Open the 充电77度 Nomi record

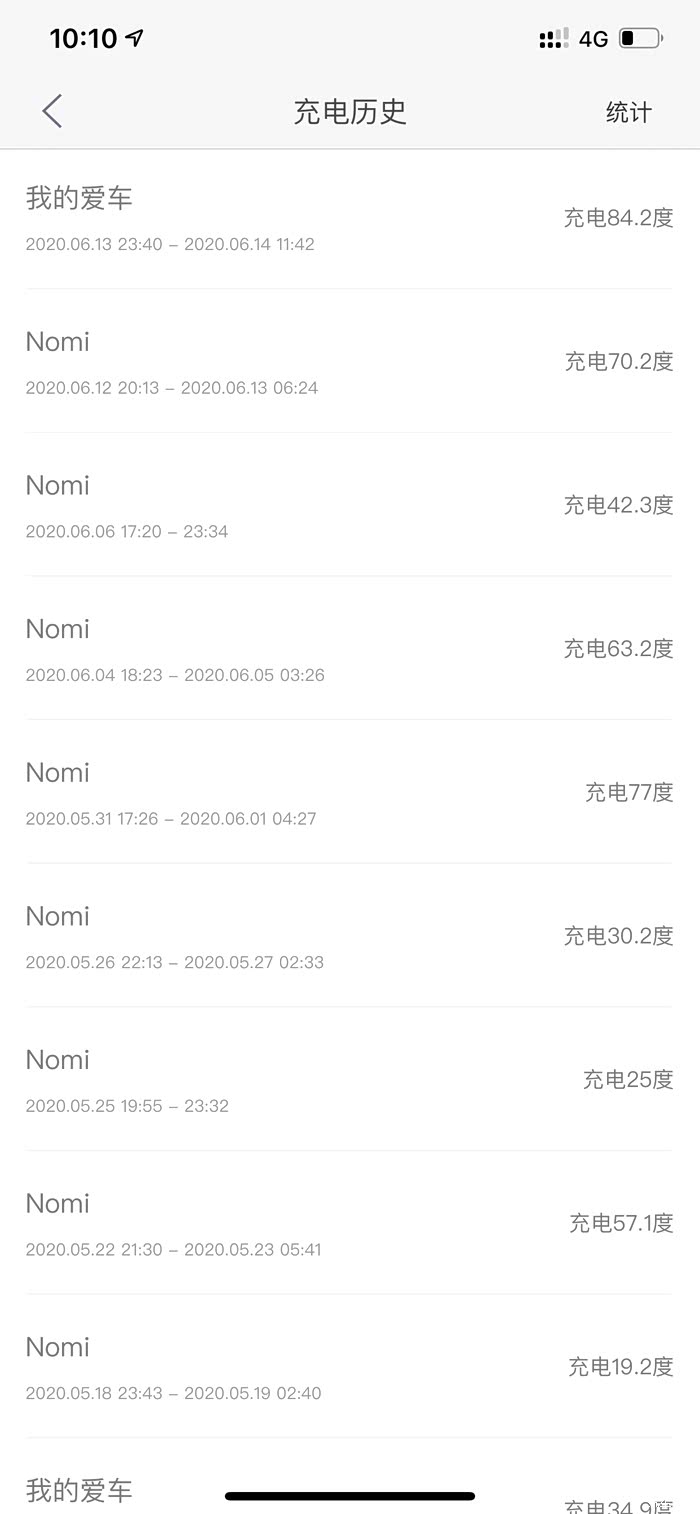click(x=348, y=792)
